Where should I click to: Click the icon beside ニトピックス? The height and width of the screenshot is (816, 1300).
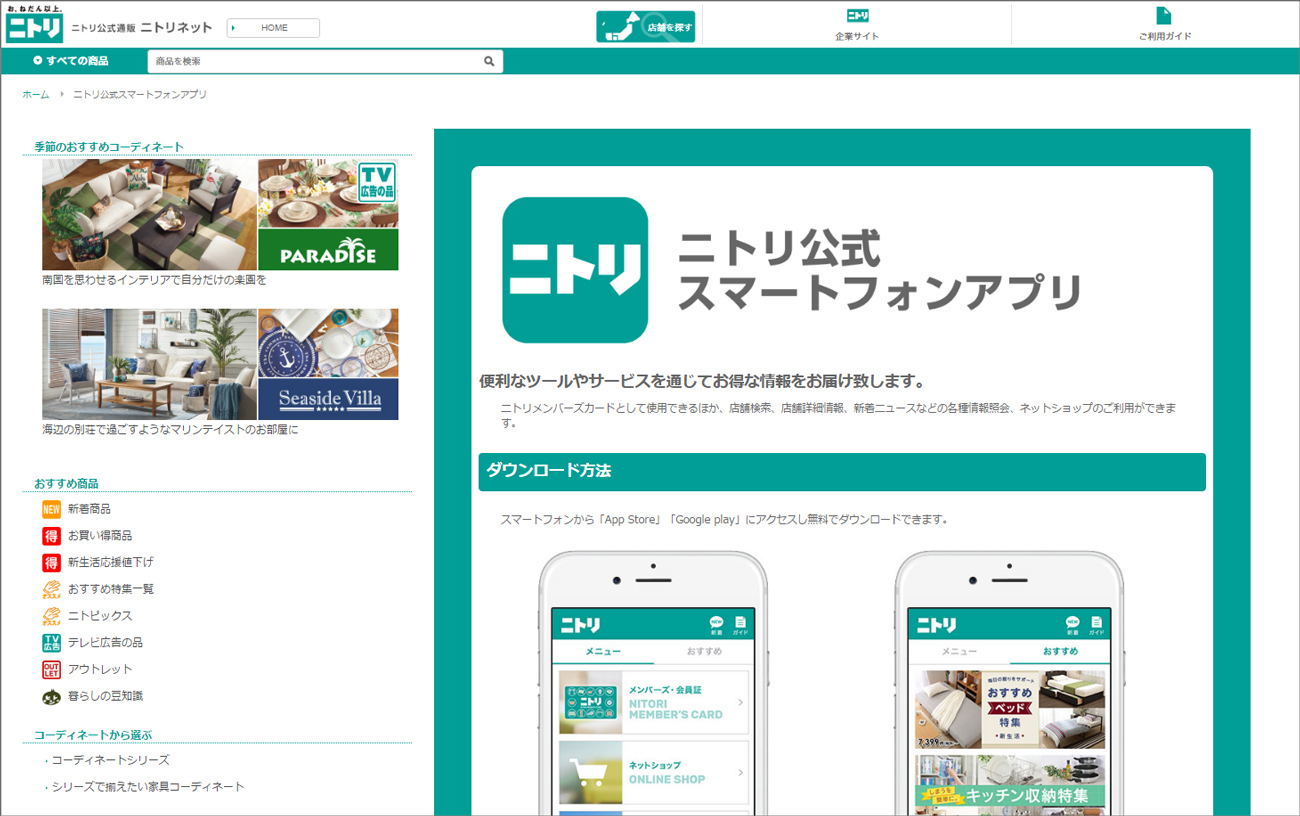click(51, 616)
